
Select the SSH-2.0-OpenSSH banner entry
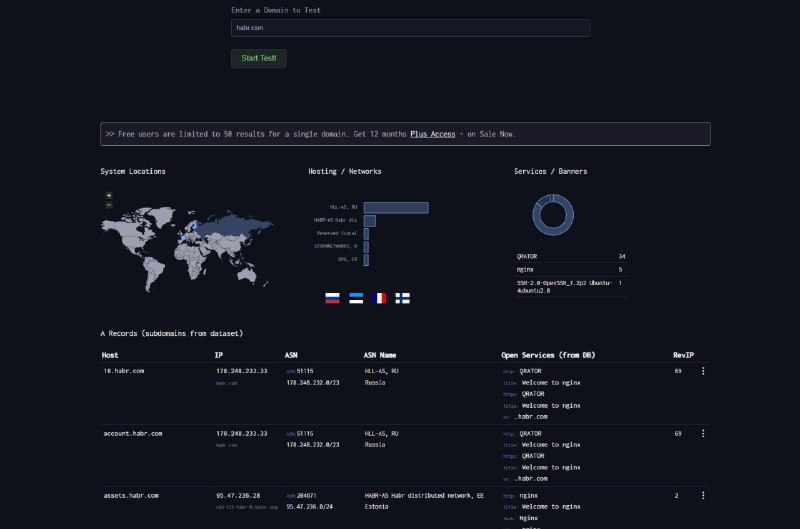pos(571,287)
